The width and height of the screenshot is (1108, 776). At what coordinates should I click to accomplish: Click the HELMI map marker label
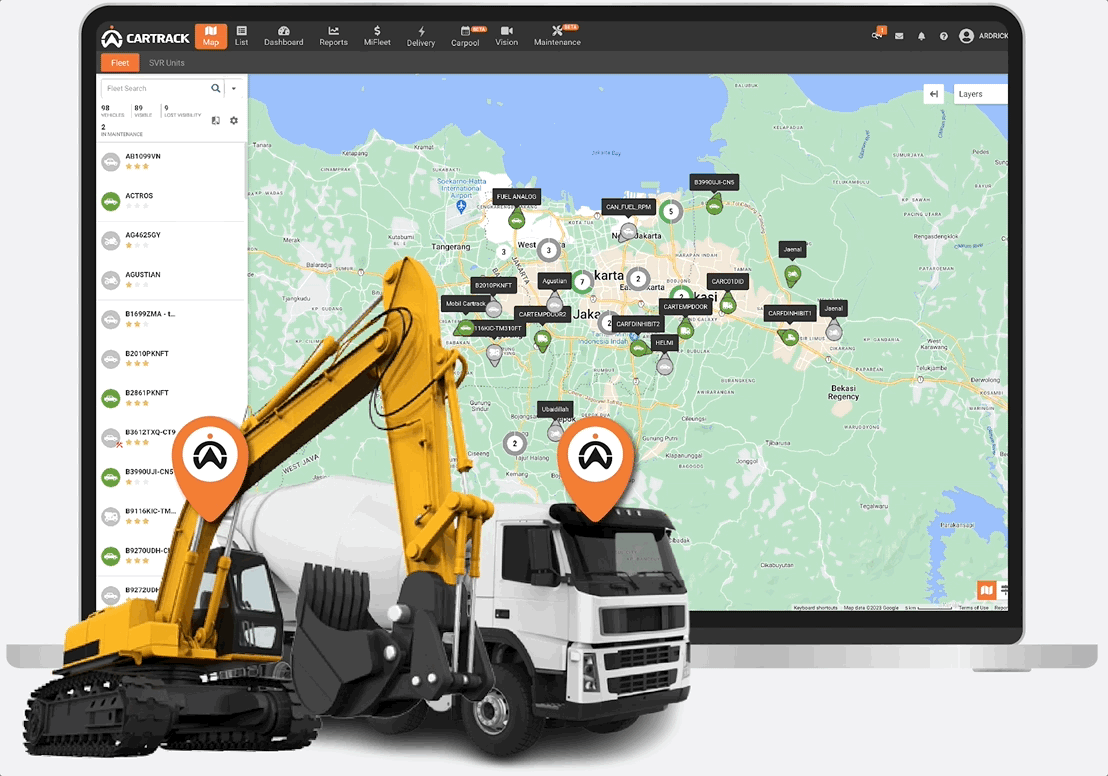(664, 343)
